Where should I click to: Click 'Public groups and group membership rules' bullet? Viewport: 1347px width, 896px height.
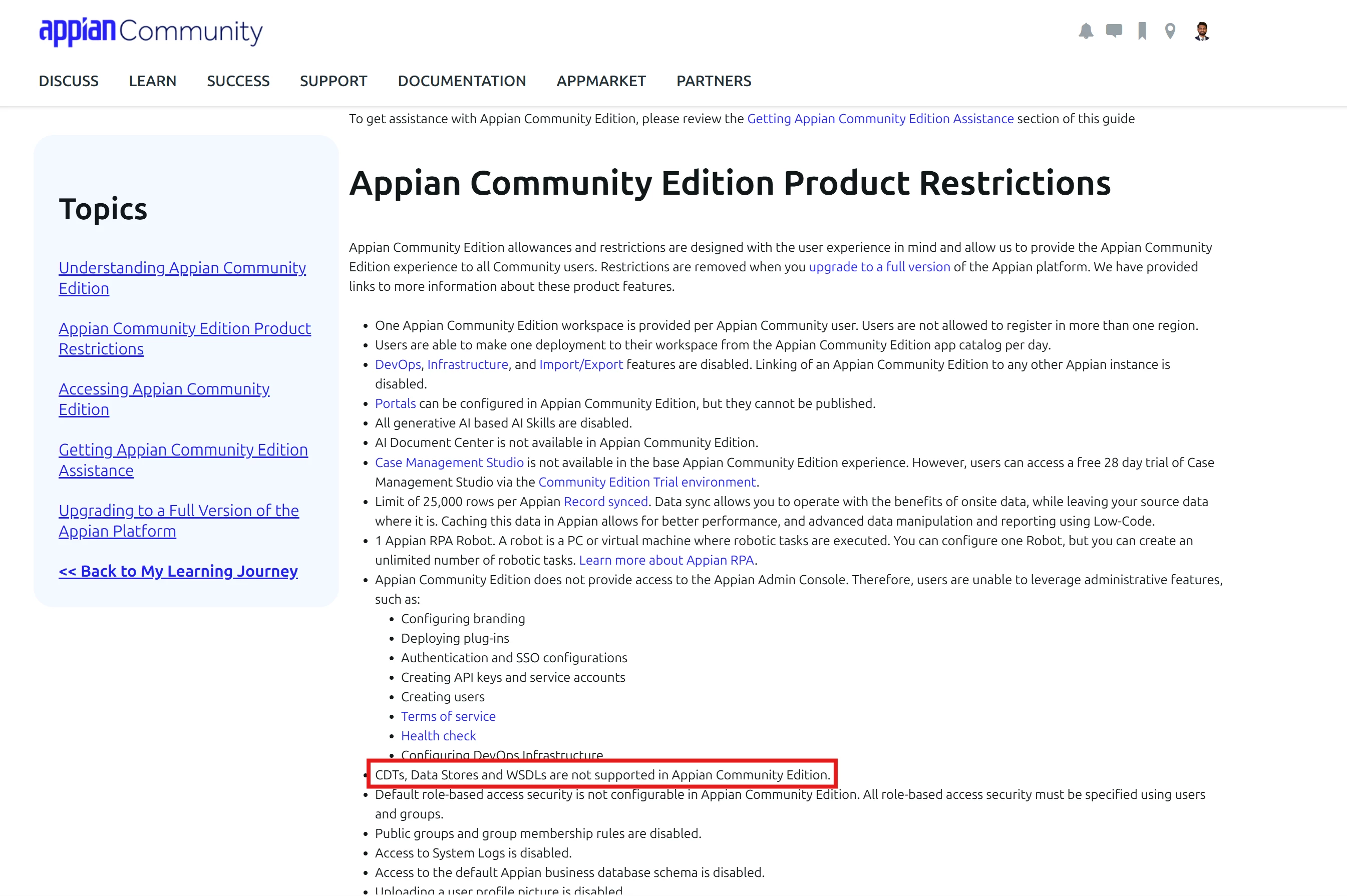538,834
